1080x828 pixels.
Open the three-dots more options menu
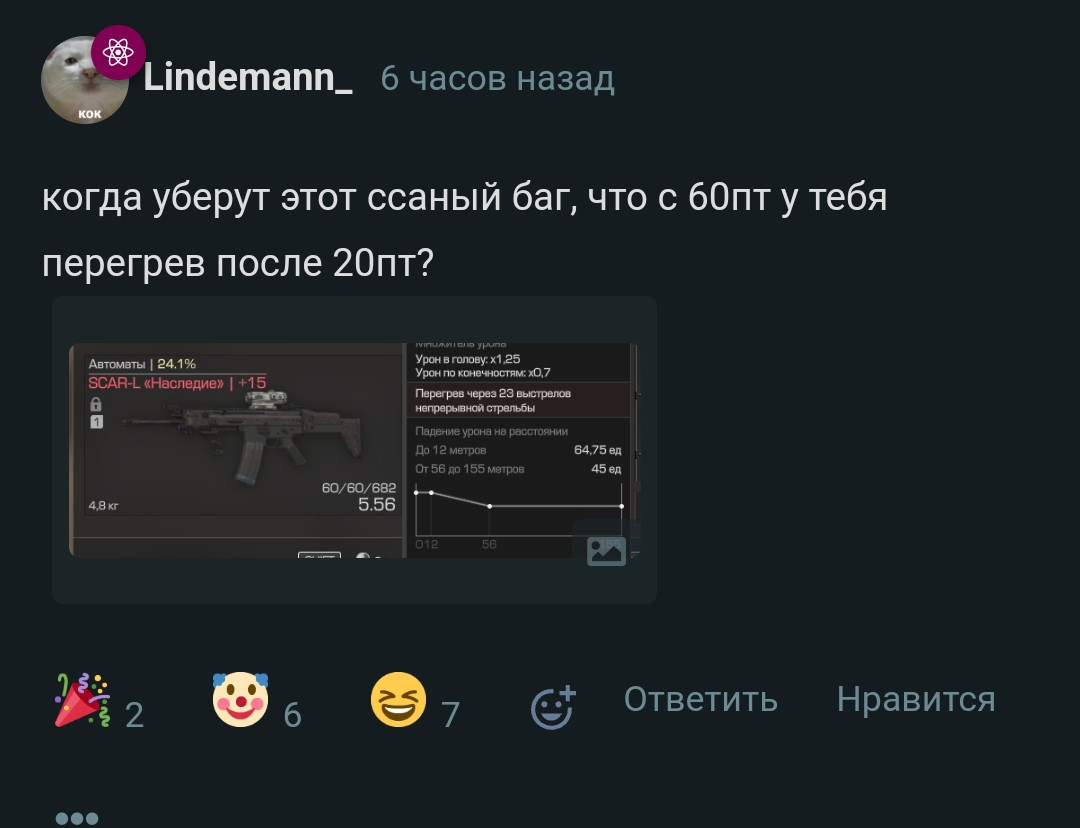click(77, 818)
